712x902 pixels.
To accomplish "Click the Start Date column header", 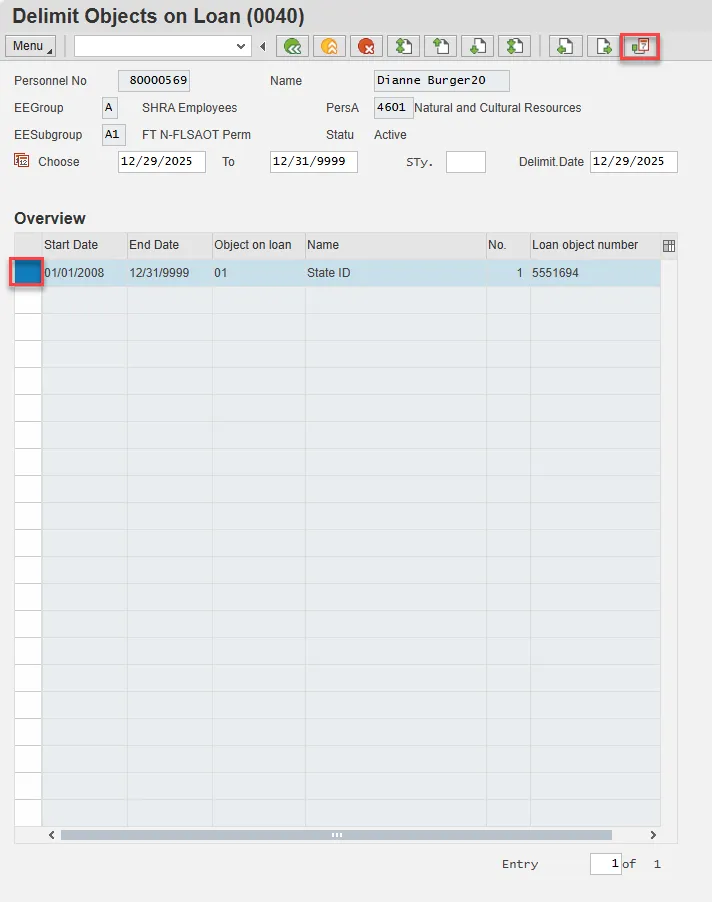I will tap(84, 245).
